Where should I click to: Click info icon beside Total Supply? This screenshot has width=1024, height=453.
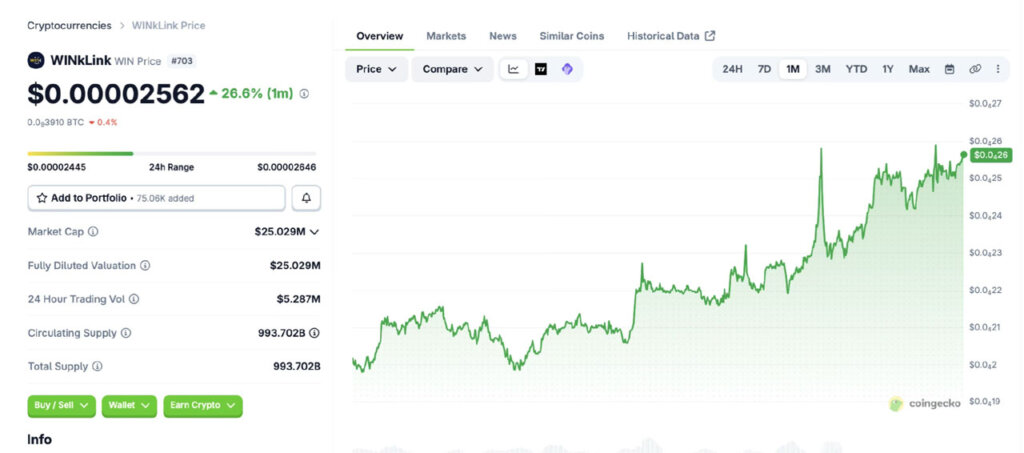[97, 366]
